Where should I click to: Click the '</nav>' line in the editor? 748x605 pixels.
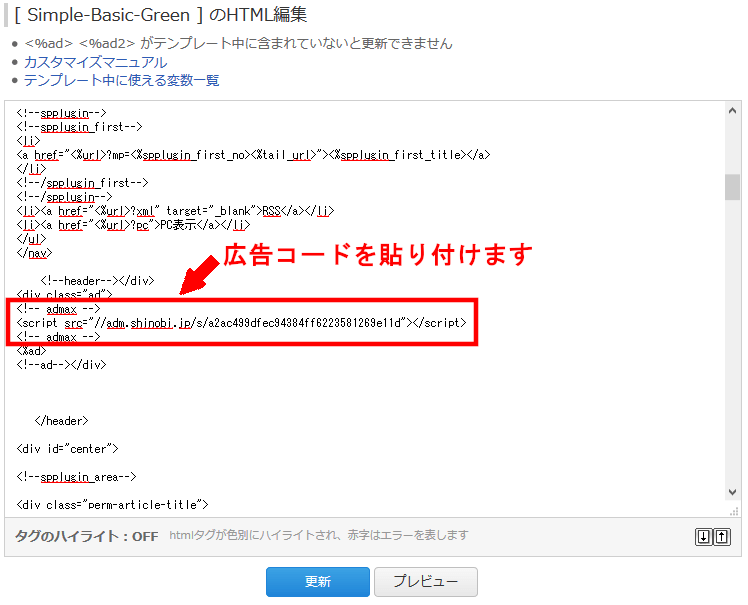tap(34, 253)
